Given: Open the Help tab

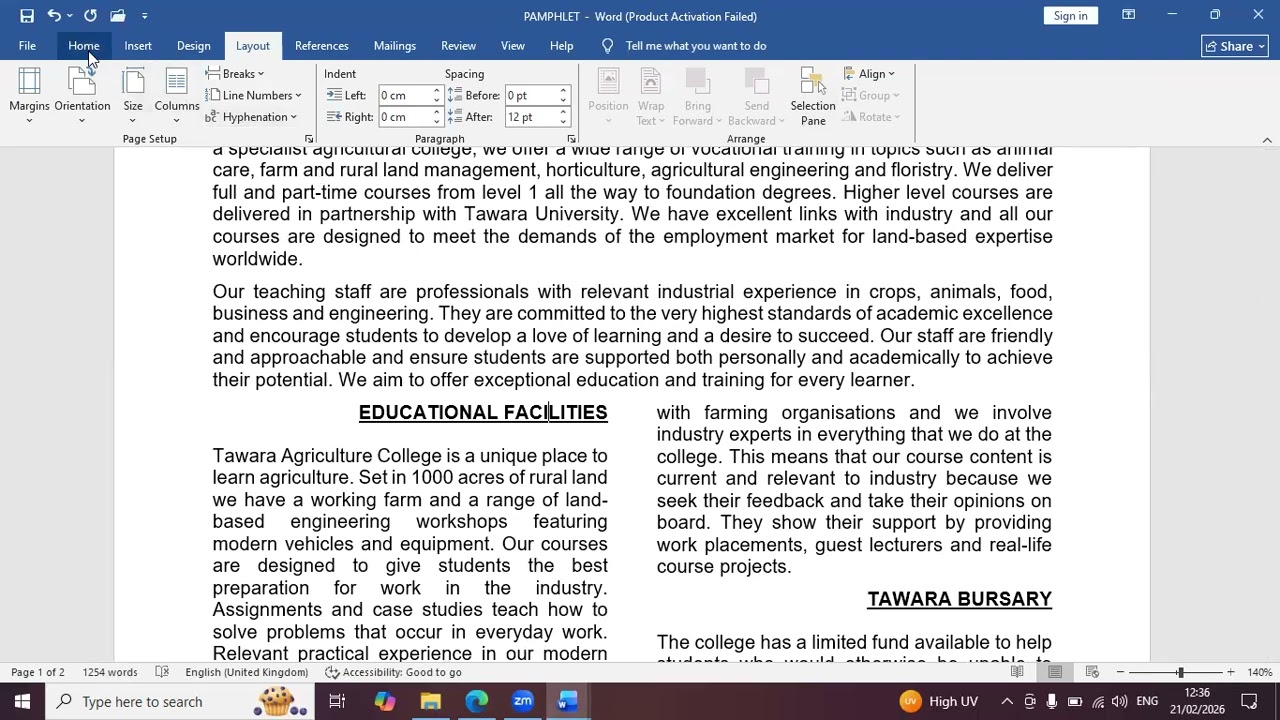Looking at the screenshot, I should [561, 46].
